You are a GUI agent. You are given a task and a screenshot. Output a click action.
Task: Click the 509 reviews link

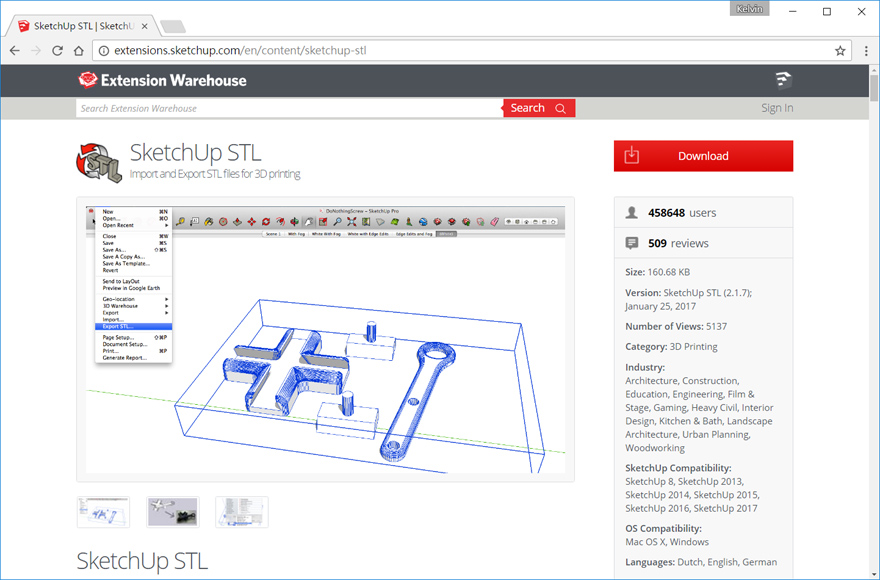[678, 243]
